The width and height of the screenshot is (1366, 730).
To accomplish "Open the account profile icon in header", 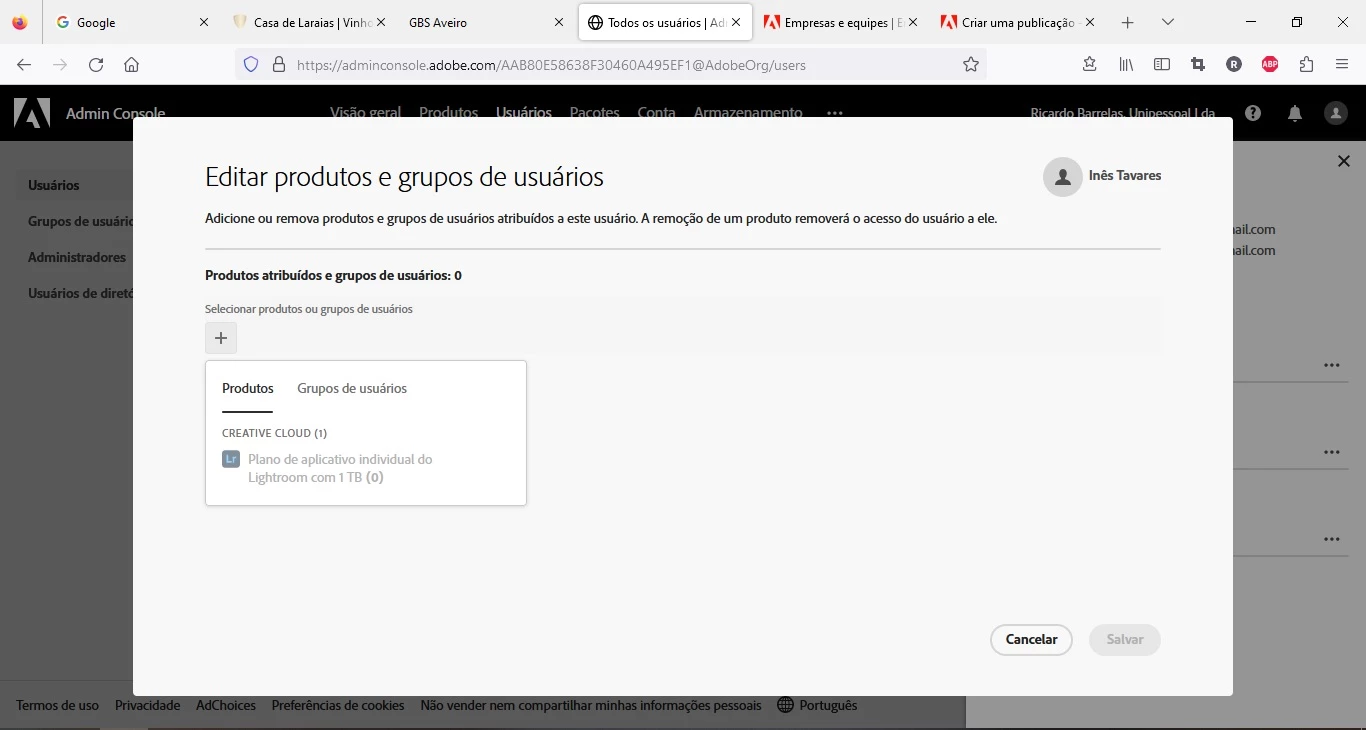I will point(1336,113).
